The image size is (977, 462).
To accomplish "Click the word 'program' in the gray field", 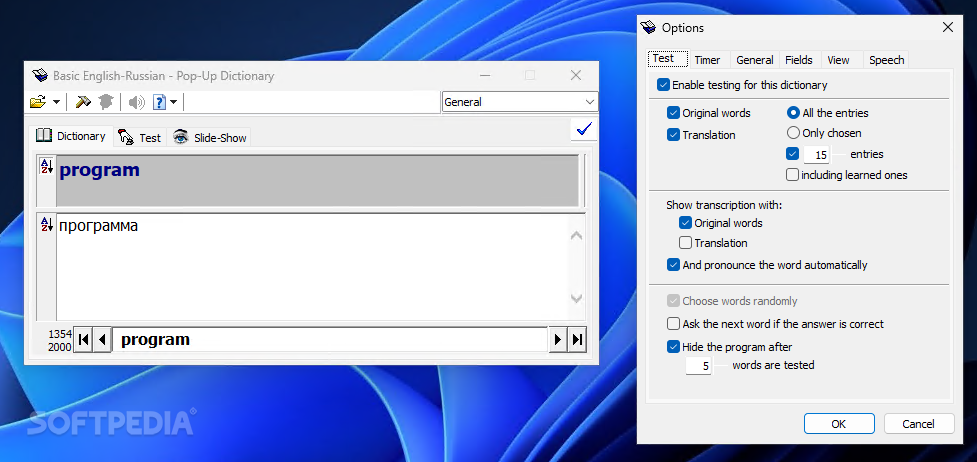I will 99,170.
